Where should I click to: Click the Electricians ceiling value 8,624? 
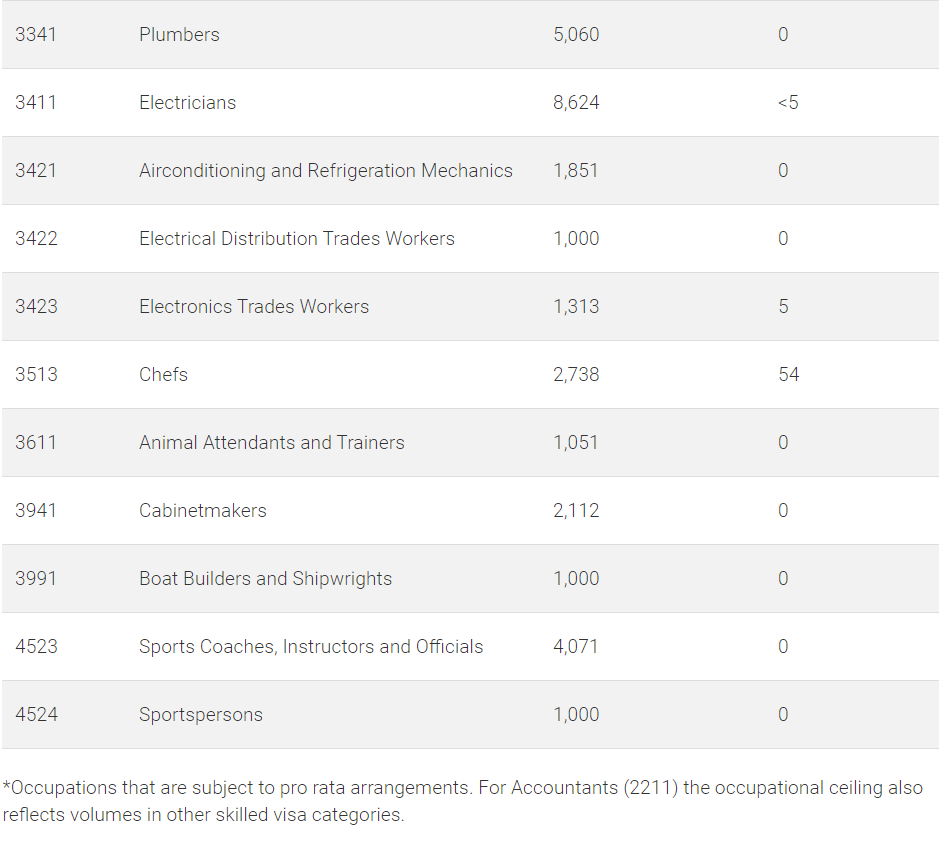pos(576,103)
